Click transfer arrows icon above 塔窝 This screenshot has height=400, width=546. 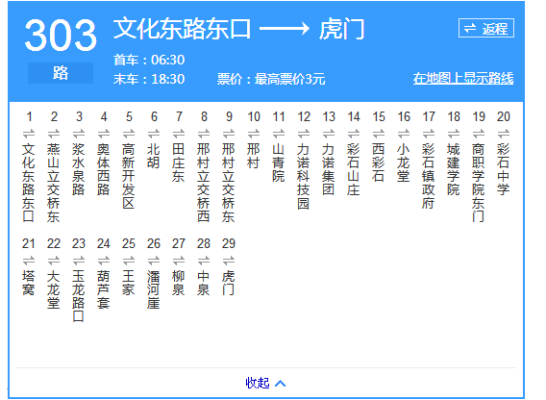29,260
